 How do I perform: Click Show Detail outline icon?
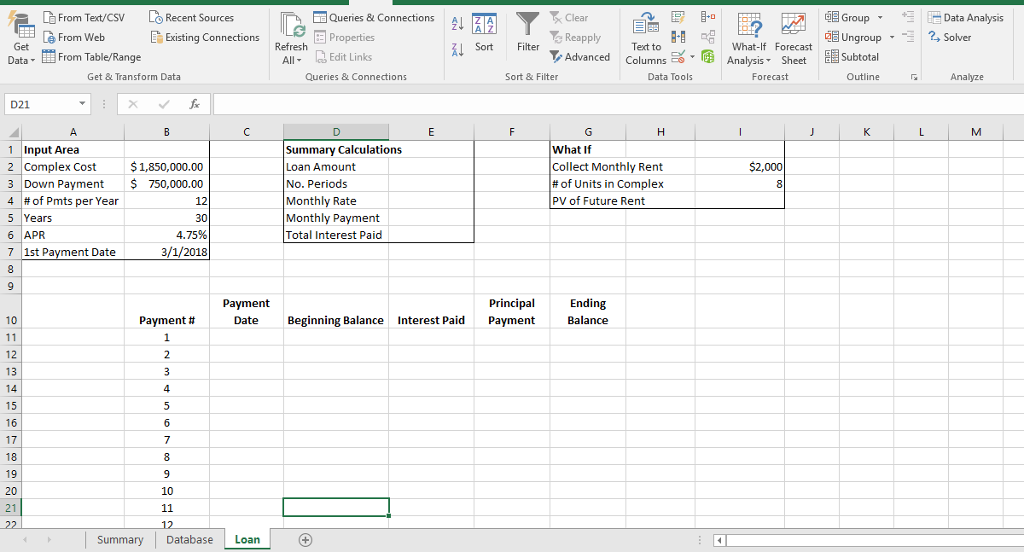(x=908, y=17)
